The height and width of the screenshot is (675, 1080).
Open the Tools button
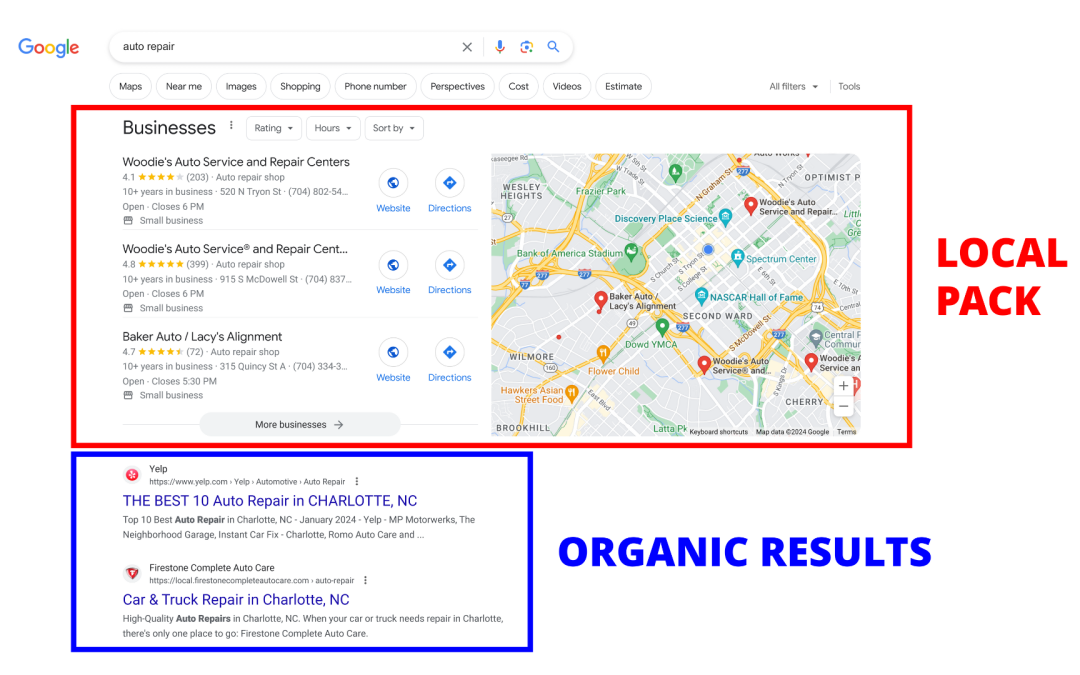tap(849, 87)
